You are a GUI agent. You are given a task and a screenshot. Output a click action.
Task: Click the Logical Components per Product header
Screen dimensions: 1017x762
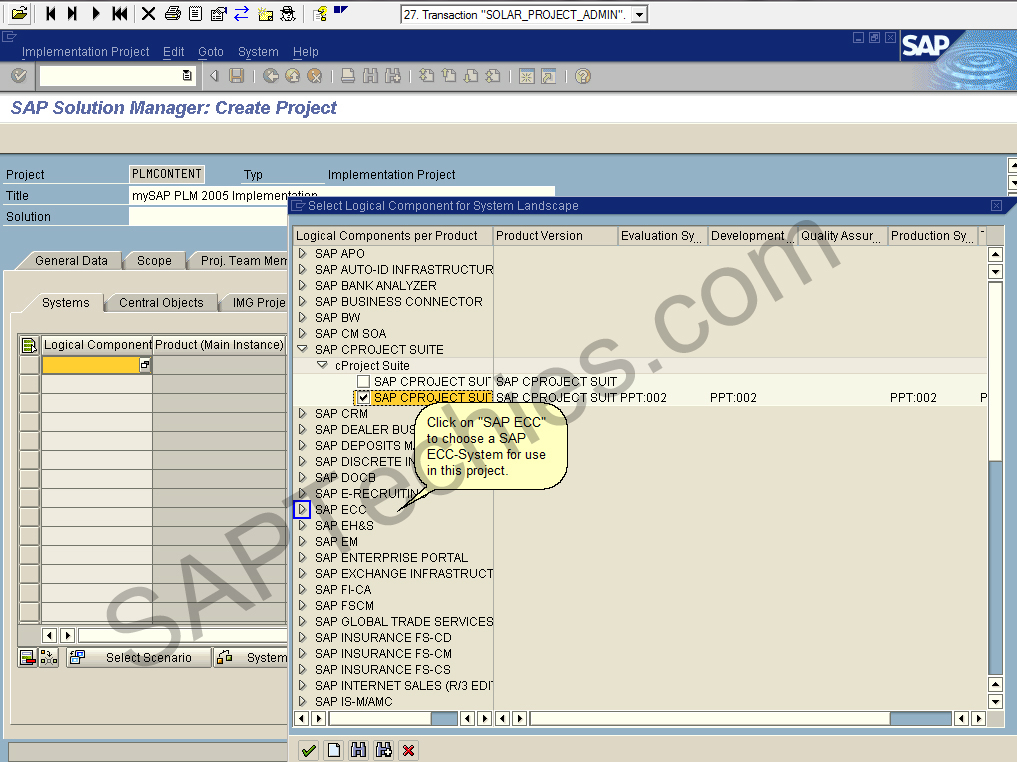tap(393, 236)
